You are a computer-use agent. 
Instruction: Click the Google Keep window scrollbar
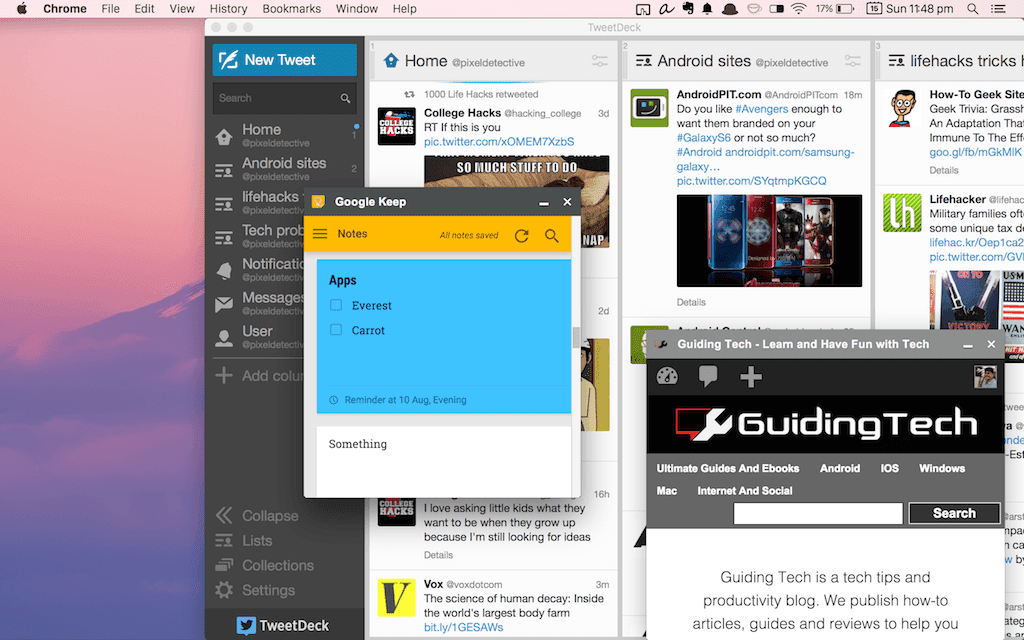(576, 338)
